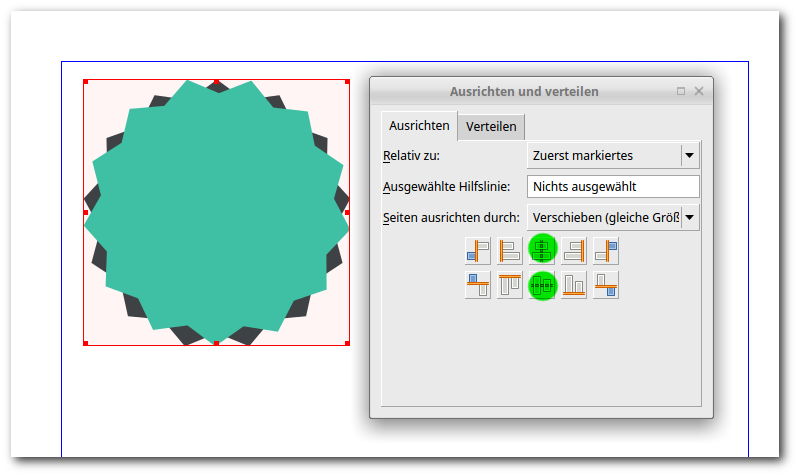798x476 pixels.
Task: Center objects on horizontal axis
Action: click(542, 285)
